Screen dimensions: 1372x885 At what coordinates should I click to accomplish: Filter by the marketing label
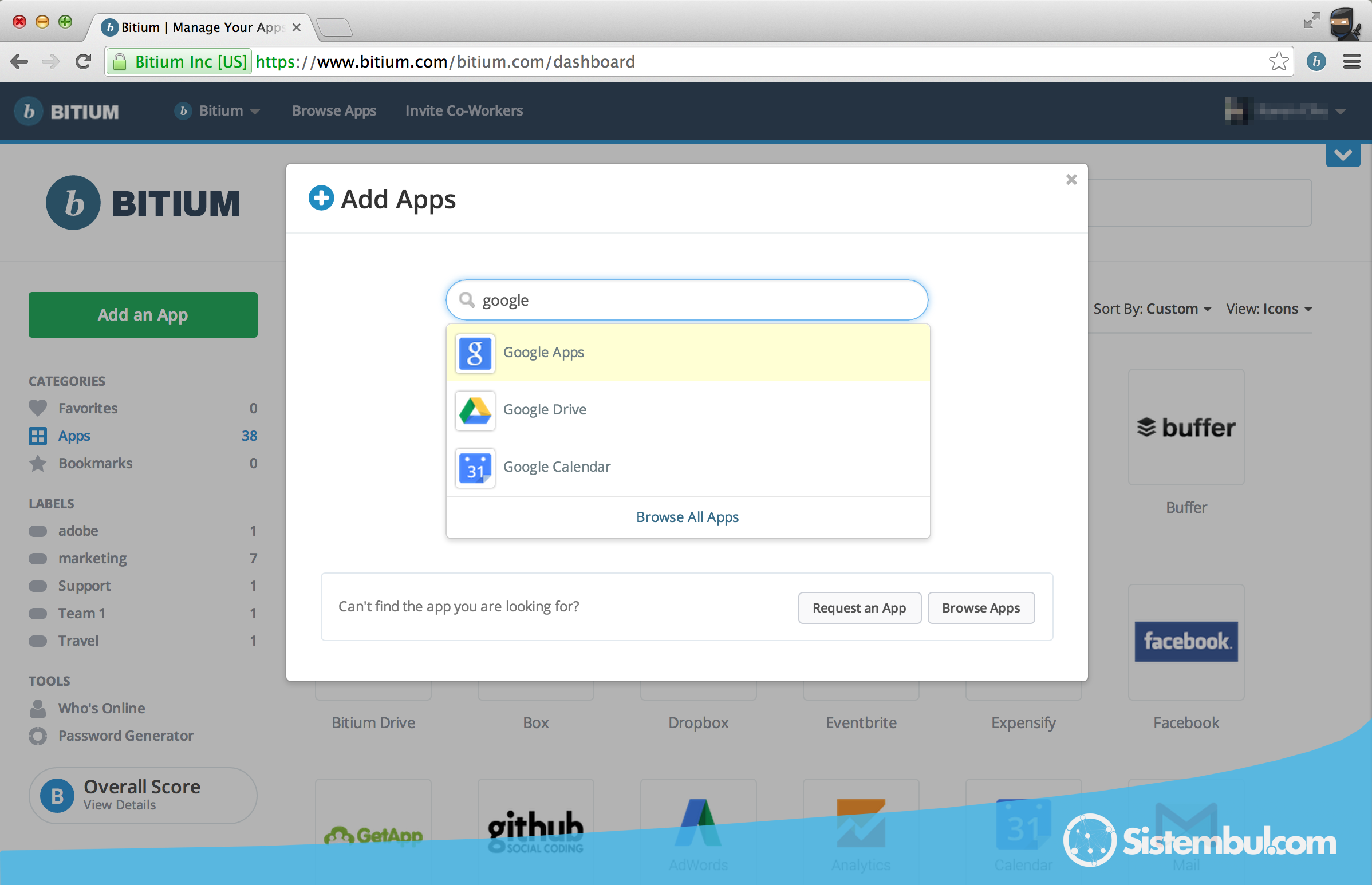143,559
